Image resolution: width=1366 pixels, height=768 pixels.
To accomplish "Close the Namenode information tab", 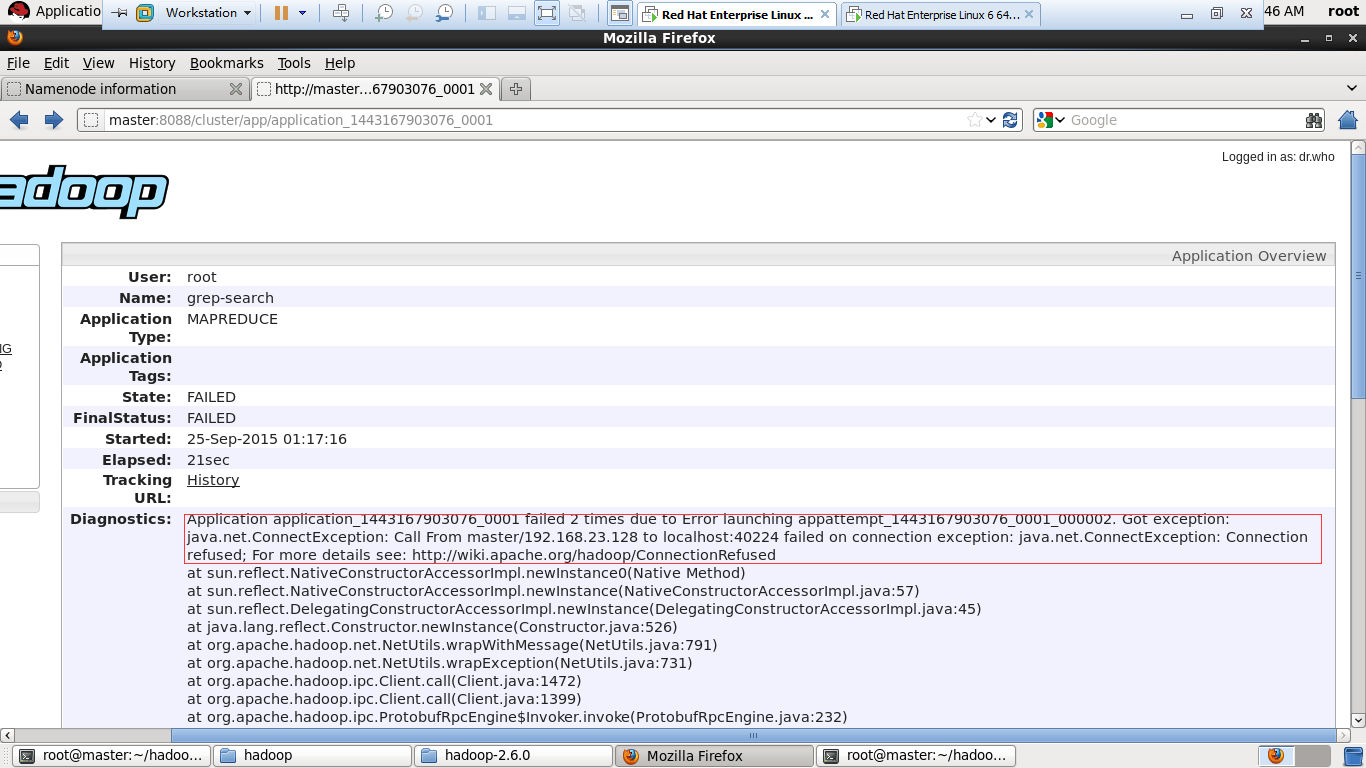I will pyautogui.click(x=236, y=89).
